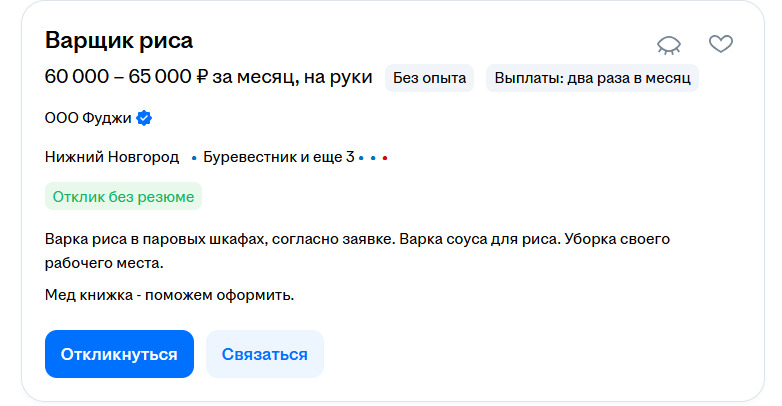The image size is (782, 406).
Task: Select the "Без опыта" tag
Action: click(429, 78)
